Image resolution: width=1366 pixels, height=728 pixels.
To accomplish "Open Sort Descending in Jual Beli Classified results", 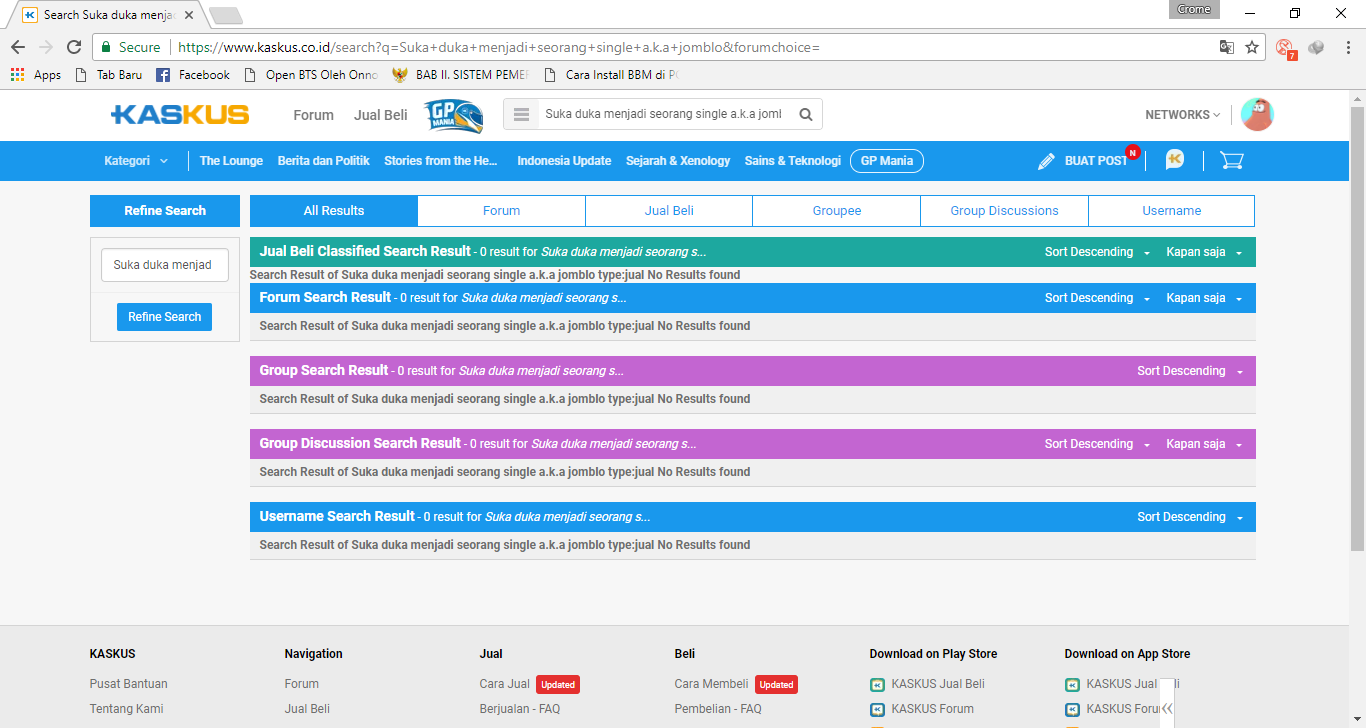I will [x=1097, y=252].
